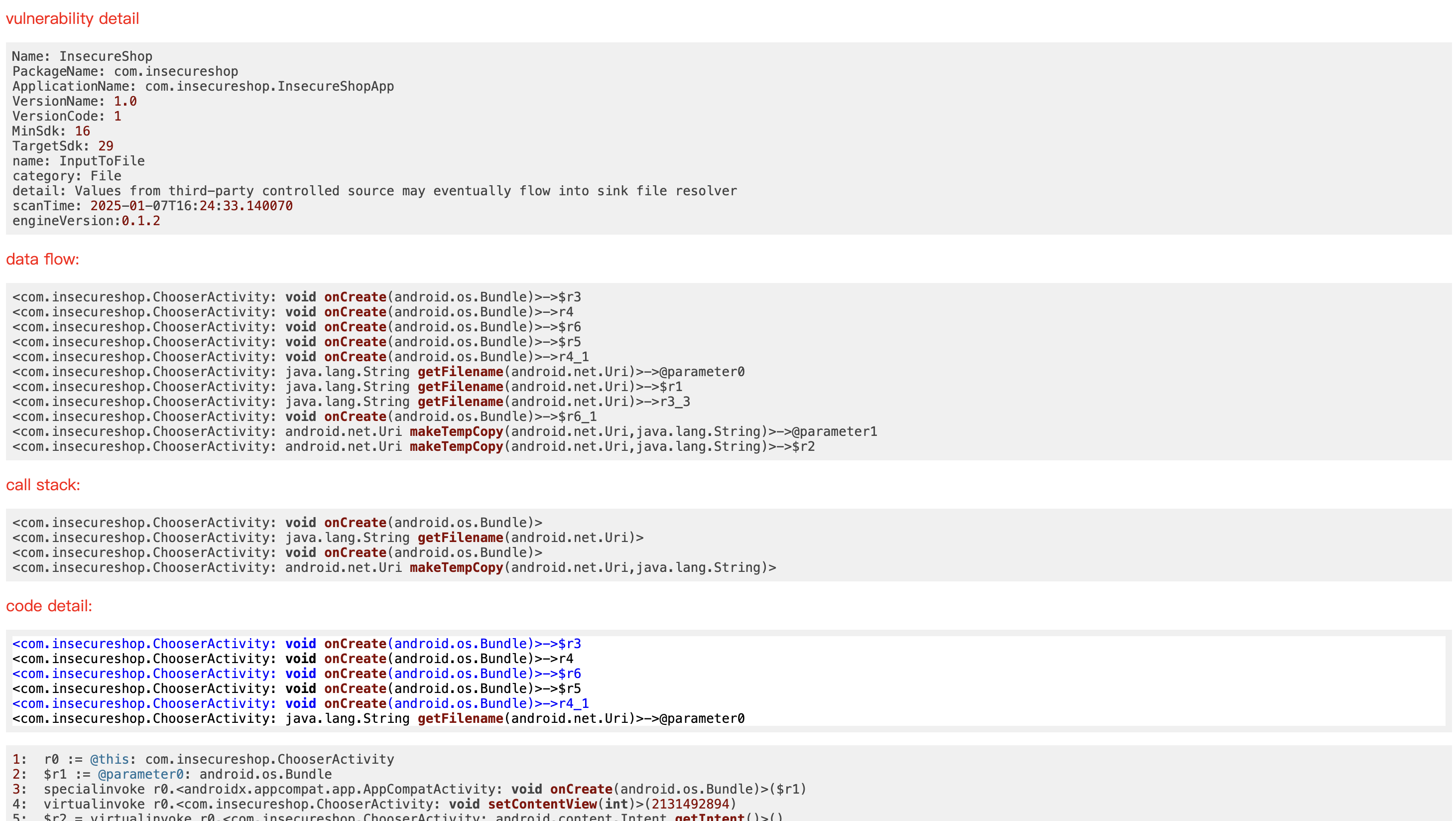Click the 'code detail:' section heading
1456x821 pixels.
coord(49,606)
